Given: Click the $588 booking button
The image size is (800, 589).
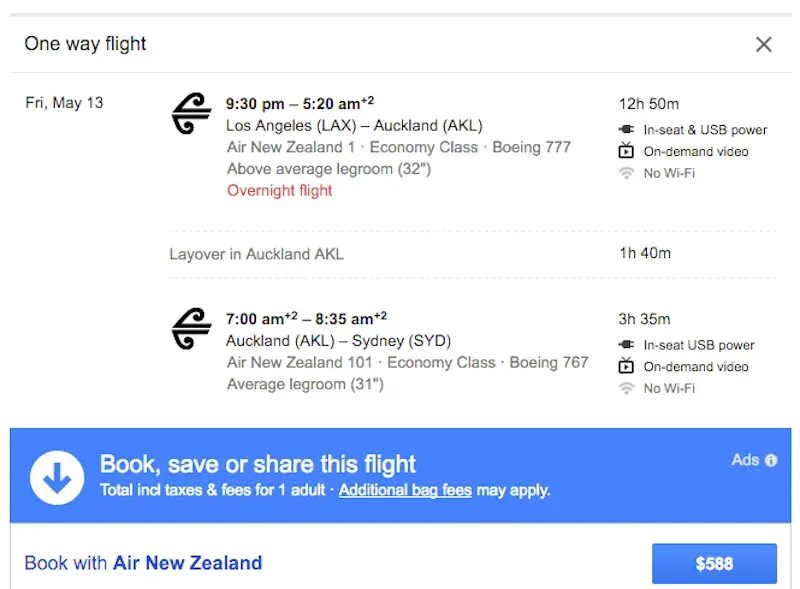Looking at the screenshot, I should coord(714,563).
